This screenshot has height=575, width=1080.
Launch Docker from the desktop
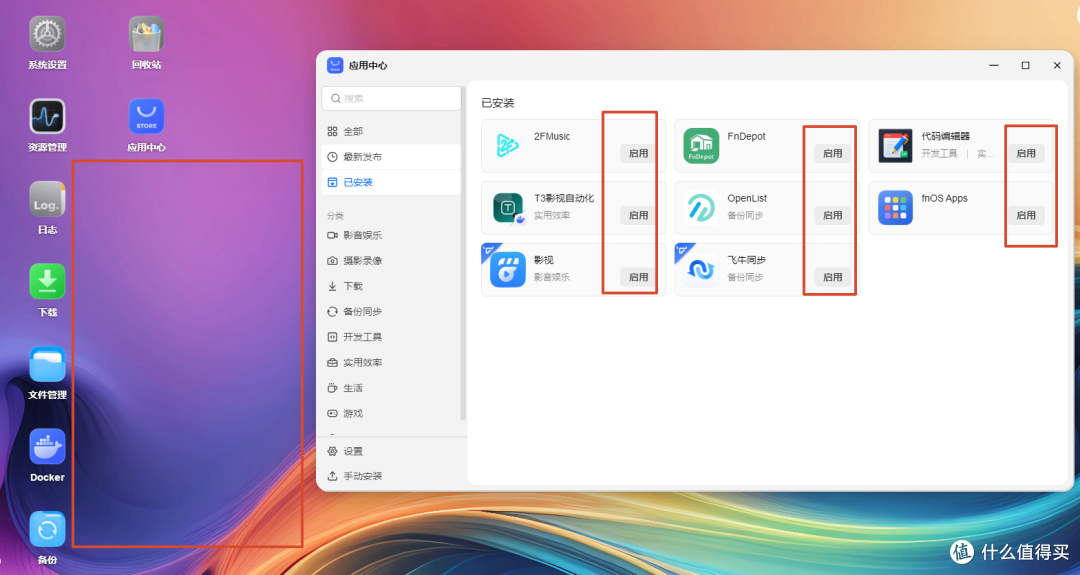48,447
